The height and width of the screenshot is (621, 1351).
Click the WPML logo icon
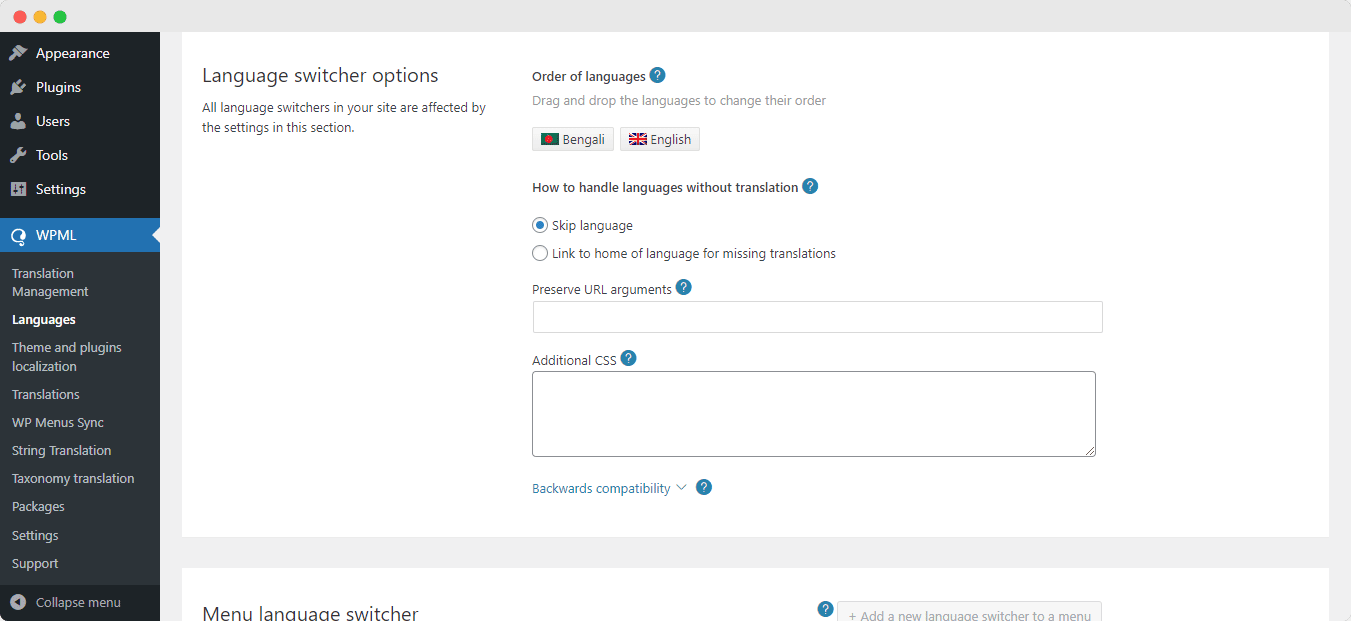(x=18, y=236)
